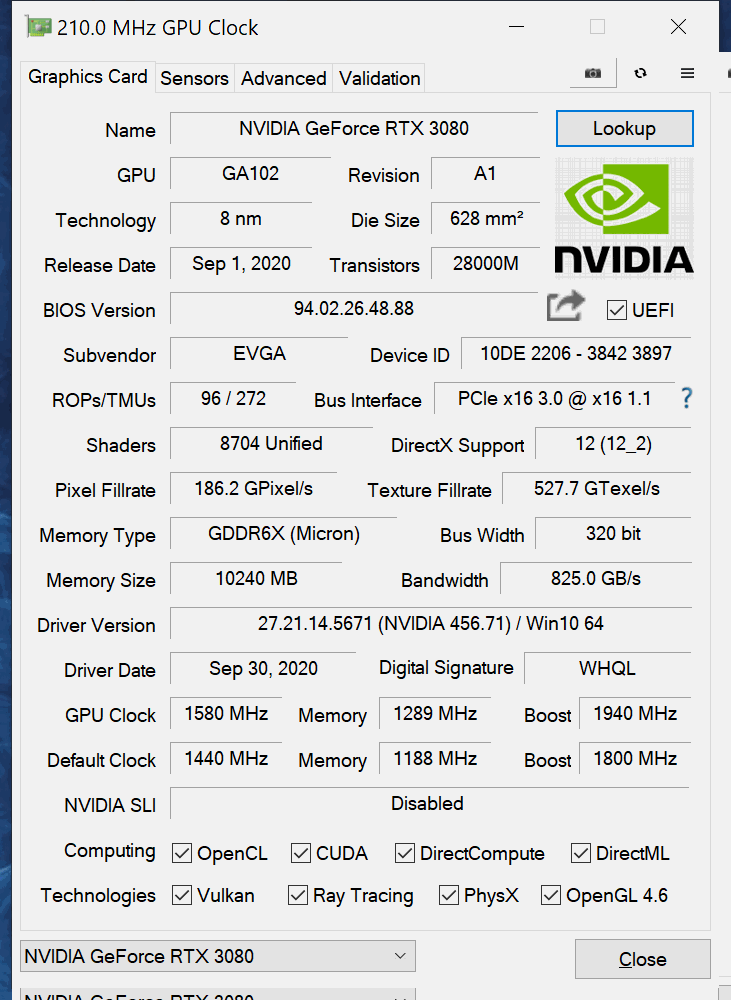Click the Lookup button
Viewport: 731px width, 1000px height.
tap(624, 128)
